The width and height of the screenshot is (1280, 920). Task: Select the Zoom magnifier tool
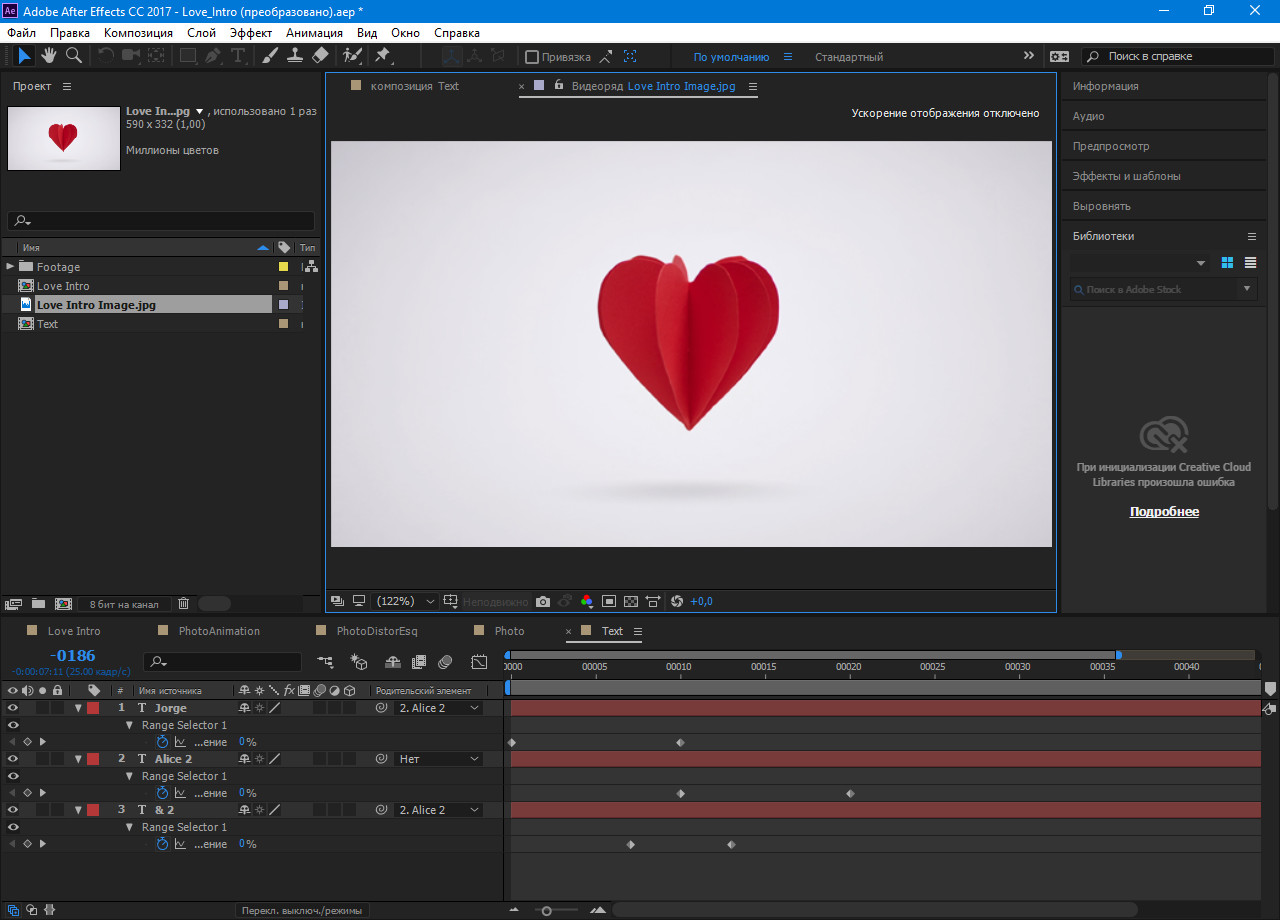point(74,56)
